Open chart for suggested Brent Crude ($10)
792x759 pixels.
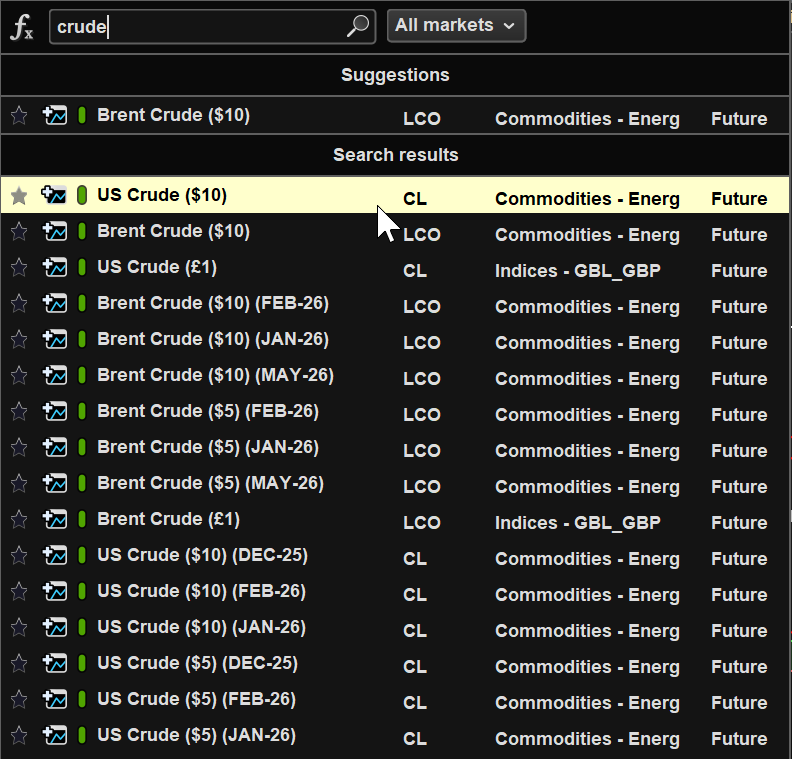[55, 115]
